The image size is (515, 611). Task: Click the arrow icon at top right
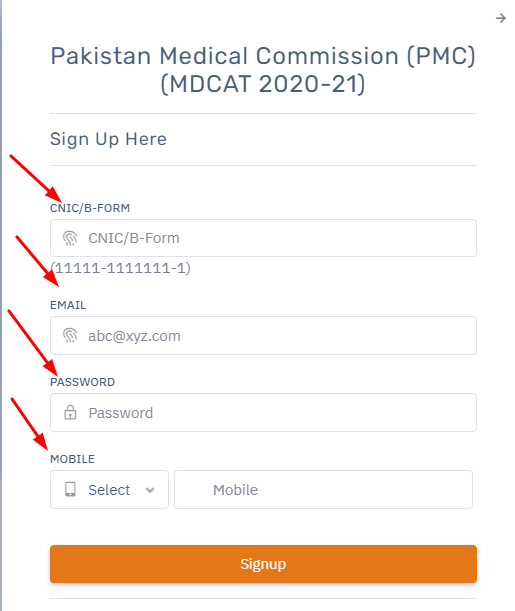coord(501,18)
